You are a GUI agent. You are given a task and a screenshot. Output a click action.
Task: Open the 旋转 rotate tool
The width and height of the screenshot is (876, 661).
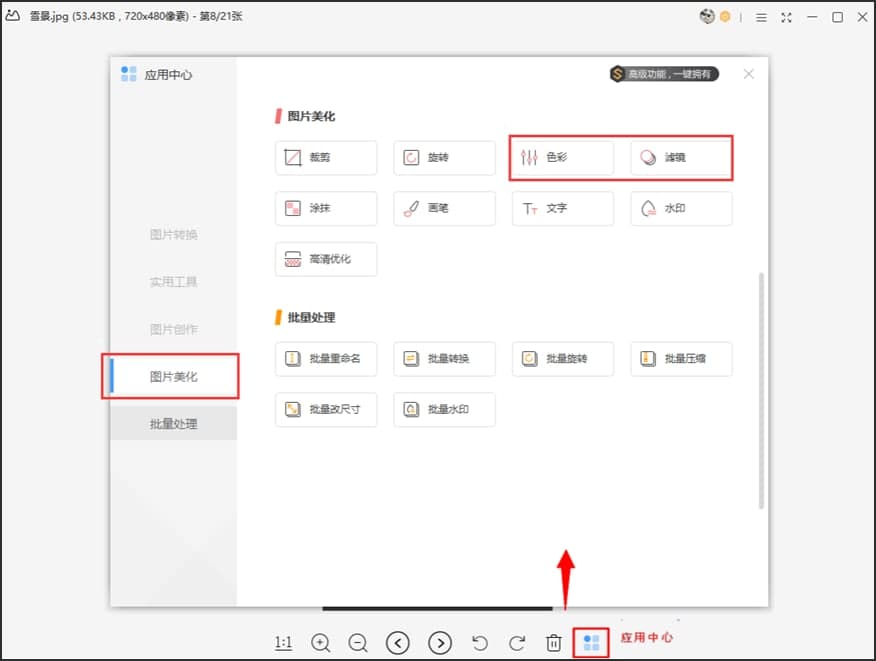[444, 158]
